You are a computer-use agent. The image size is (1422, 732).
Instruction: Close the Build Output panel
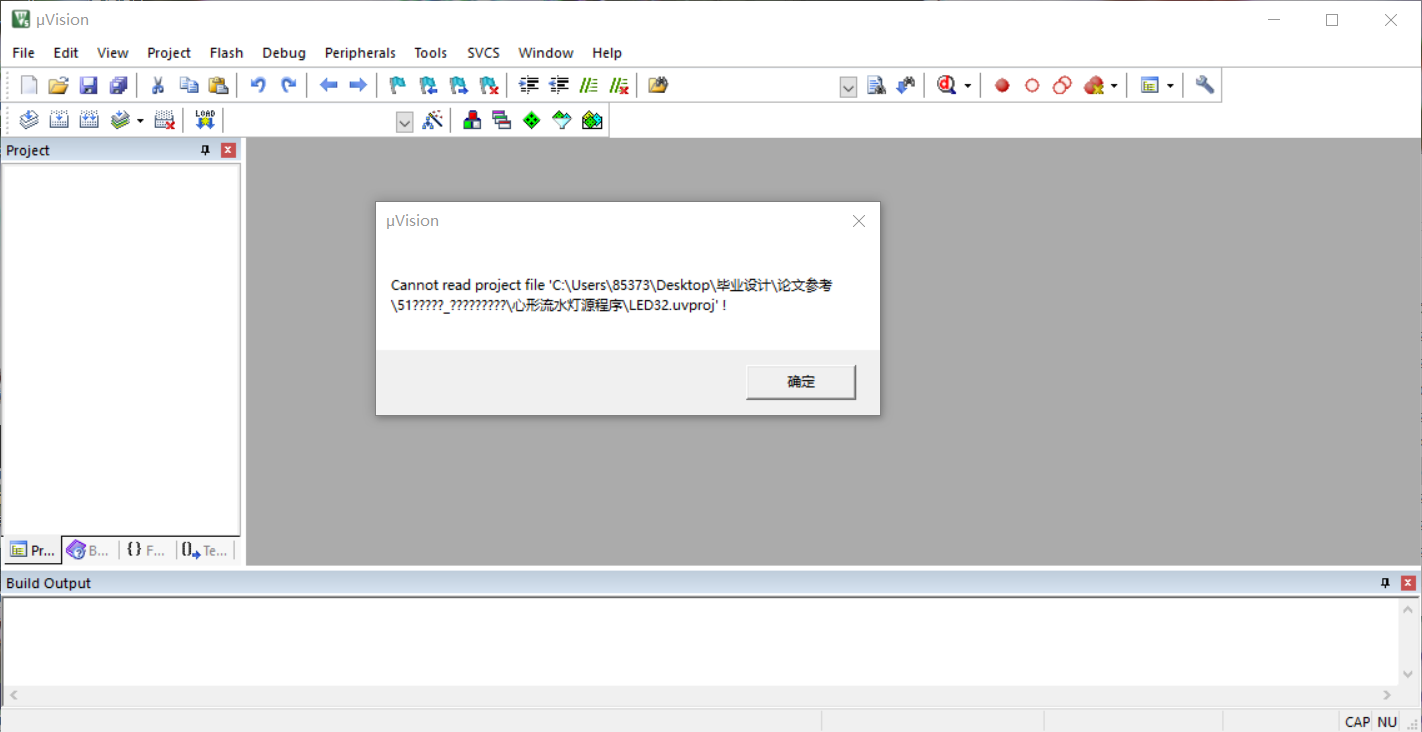coord(1408,583)
